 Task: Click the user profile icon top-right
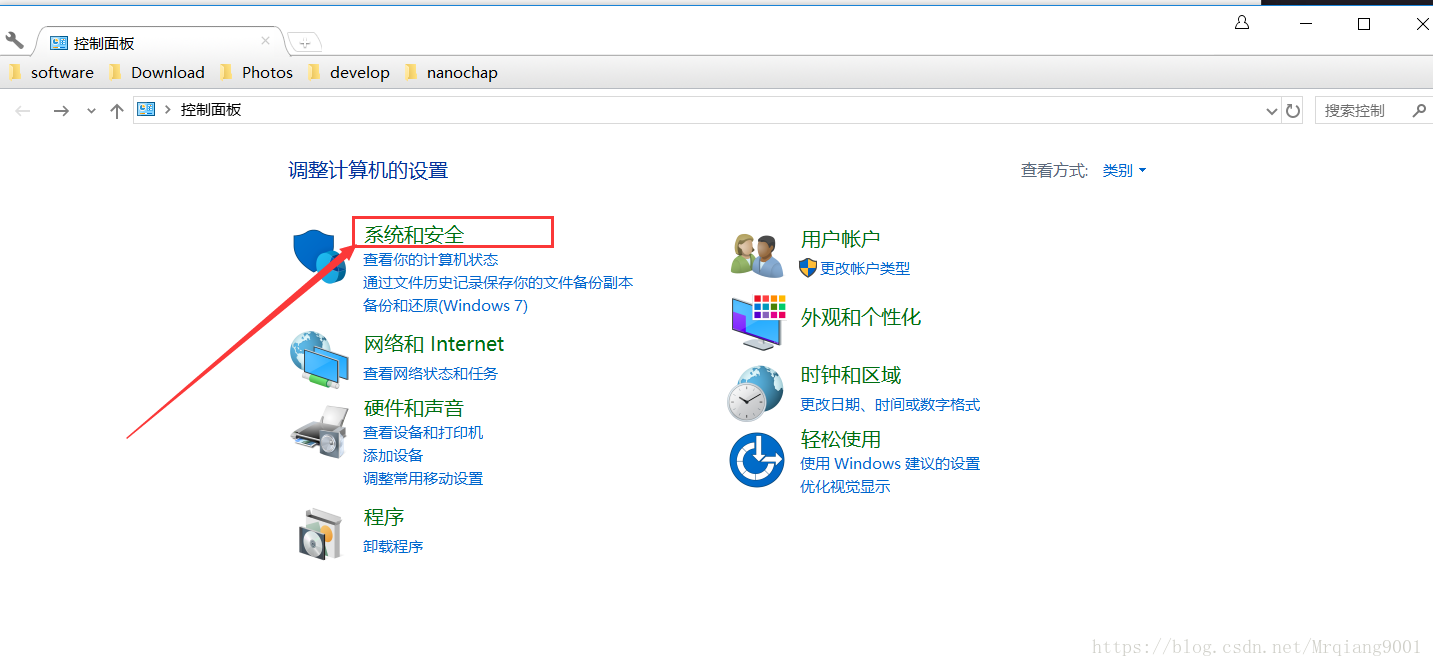point(1241,21)
